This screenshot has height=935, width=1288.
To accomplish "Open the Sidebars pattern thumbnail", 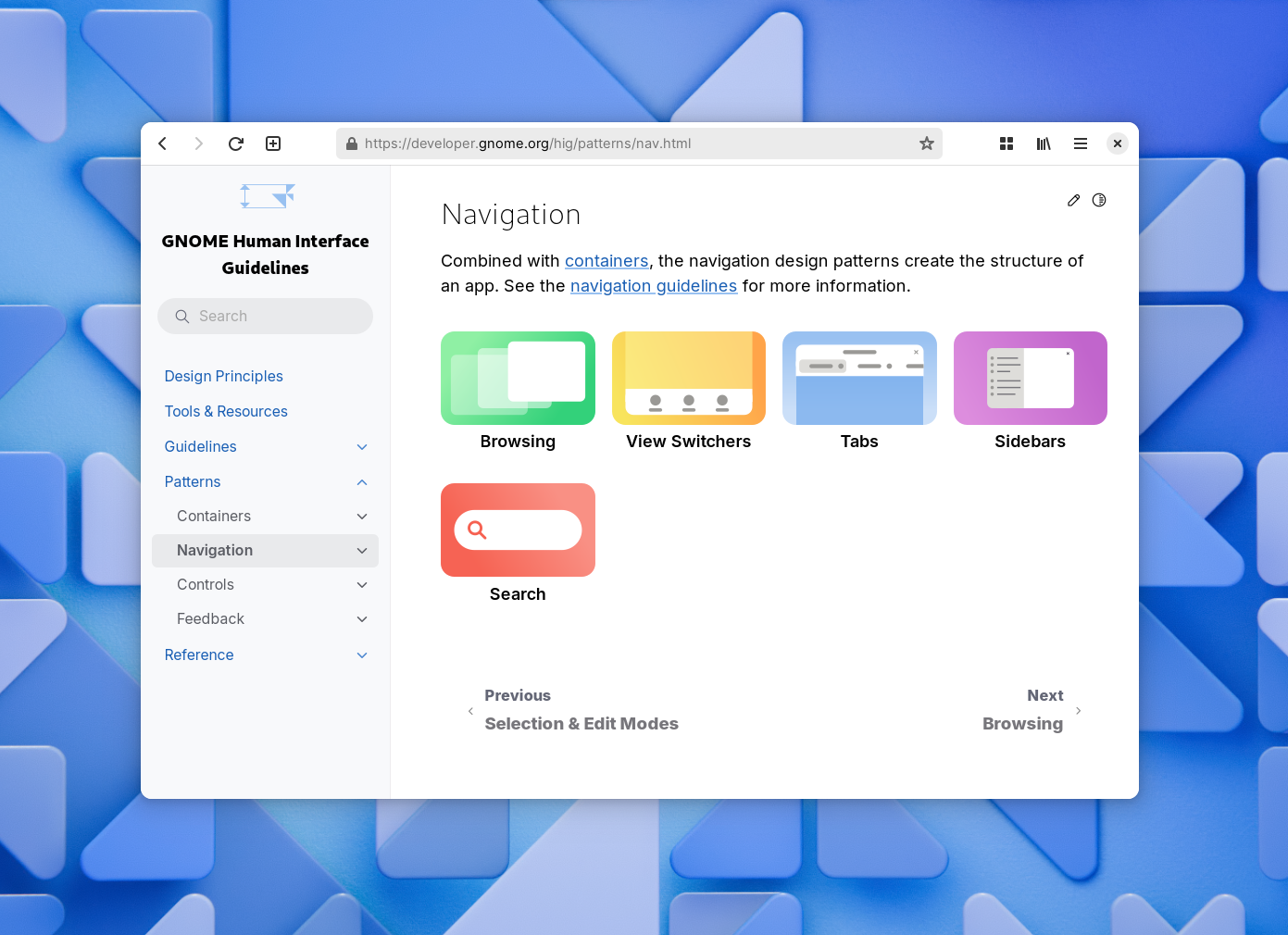I will click(1030, 379).
